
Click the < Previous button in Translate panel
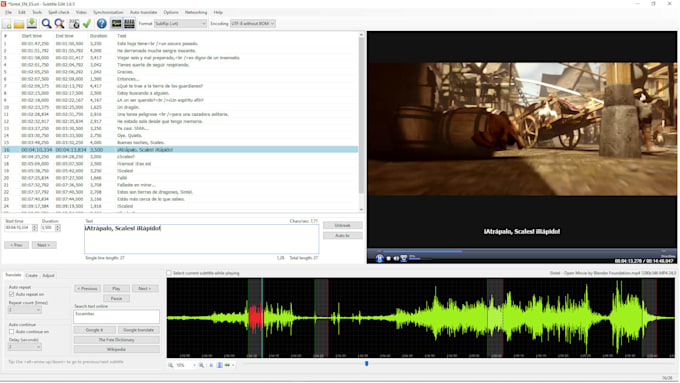(88, 288)
